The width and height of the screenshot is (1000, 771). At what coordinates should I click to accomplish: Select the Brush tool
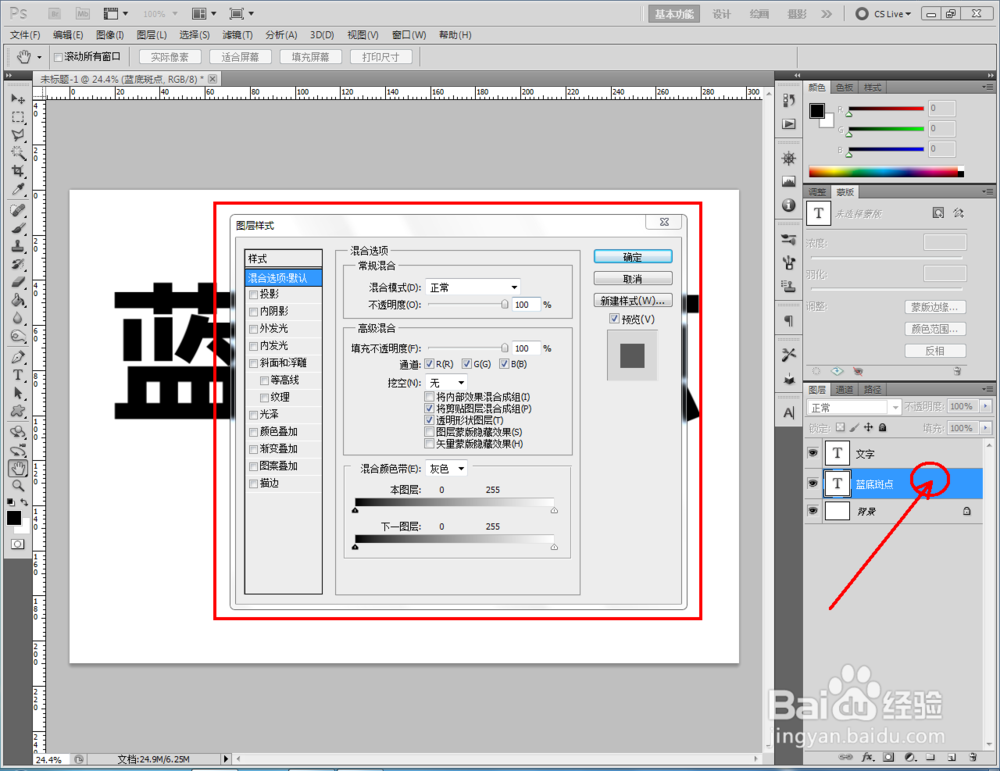[18, 228]
